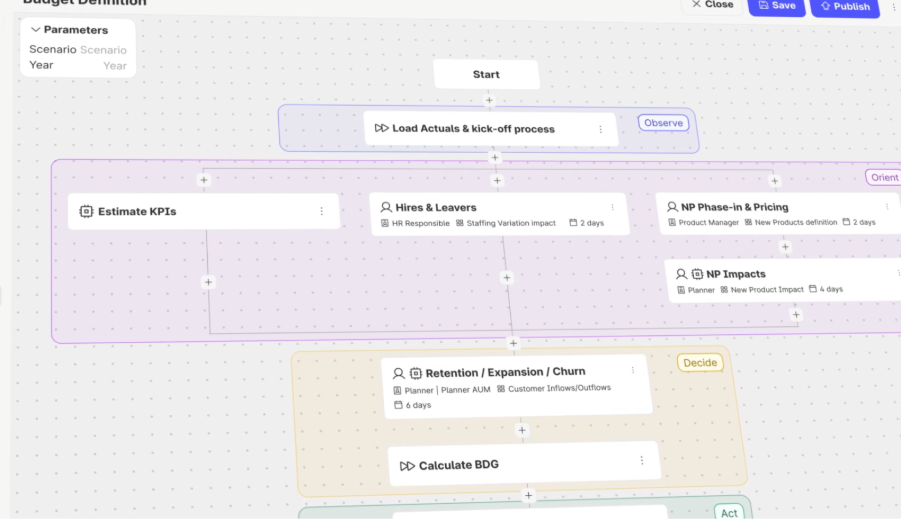The image size is (901, 519).
Task: Click the Year parameter input field
Action: [115, 66]
